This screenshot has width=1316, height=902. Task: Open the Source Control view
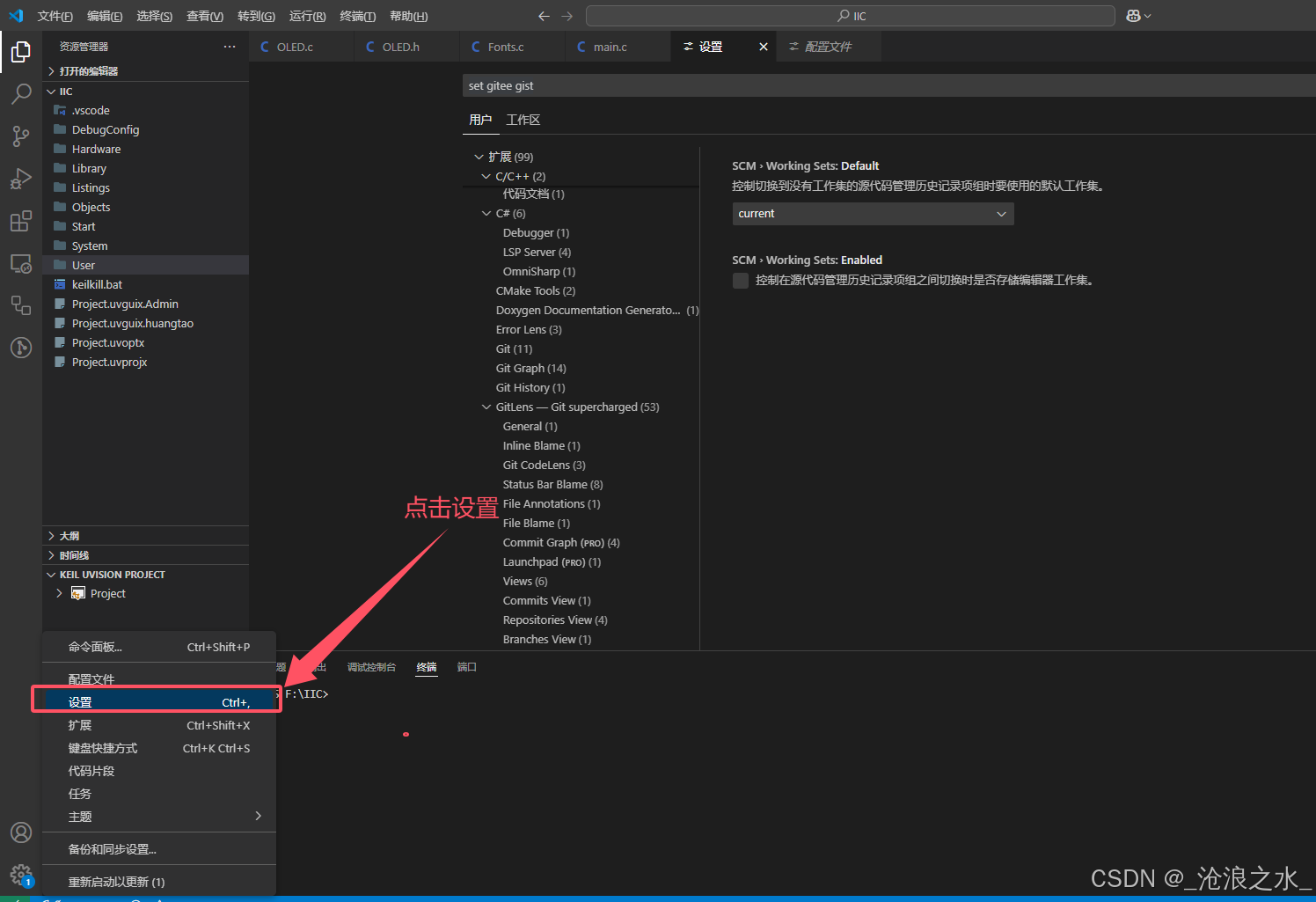pyautogui.click(x=20, y=136)
